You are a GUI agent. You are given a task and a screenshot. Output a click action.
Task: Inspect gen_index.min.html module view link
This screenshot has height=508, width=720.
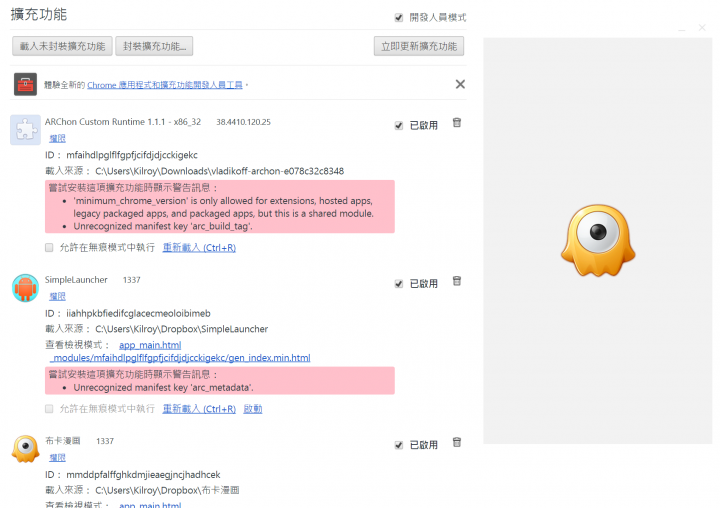(180, 358)
